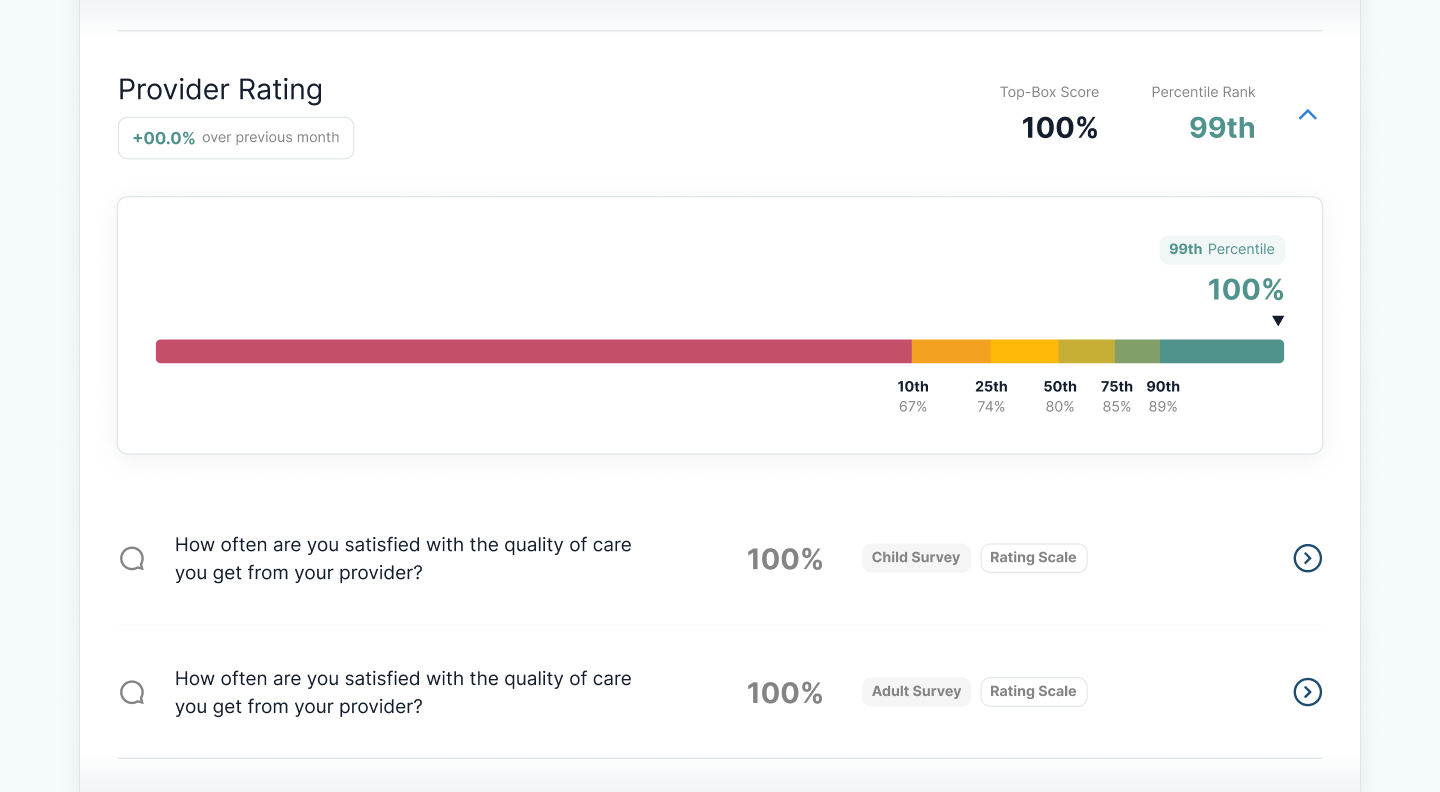Click comment icon beside Child Survey question
Image resolution: width=1440 pixels, height=792 pixels.
point(132,559)
